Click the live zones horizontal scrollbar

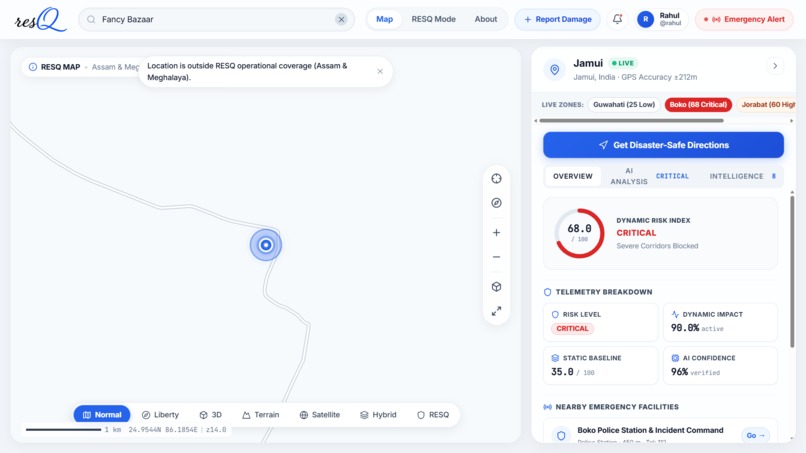click(x=631, y=121)
